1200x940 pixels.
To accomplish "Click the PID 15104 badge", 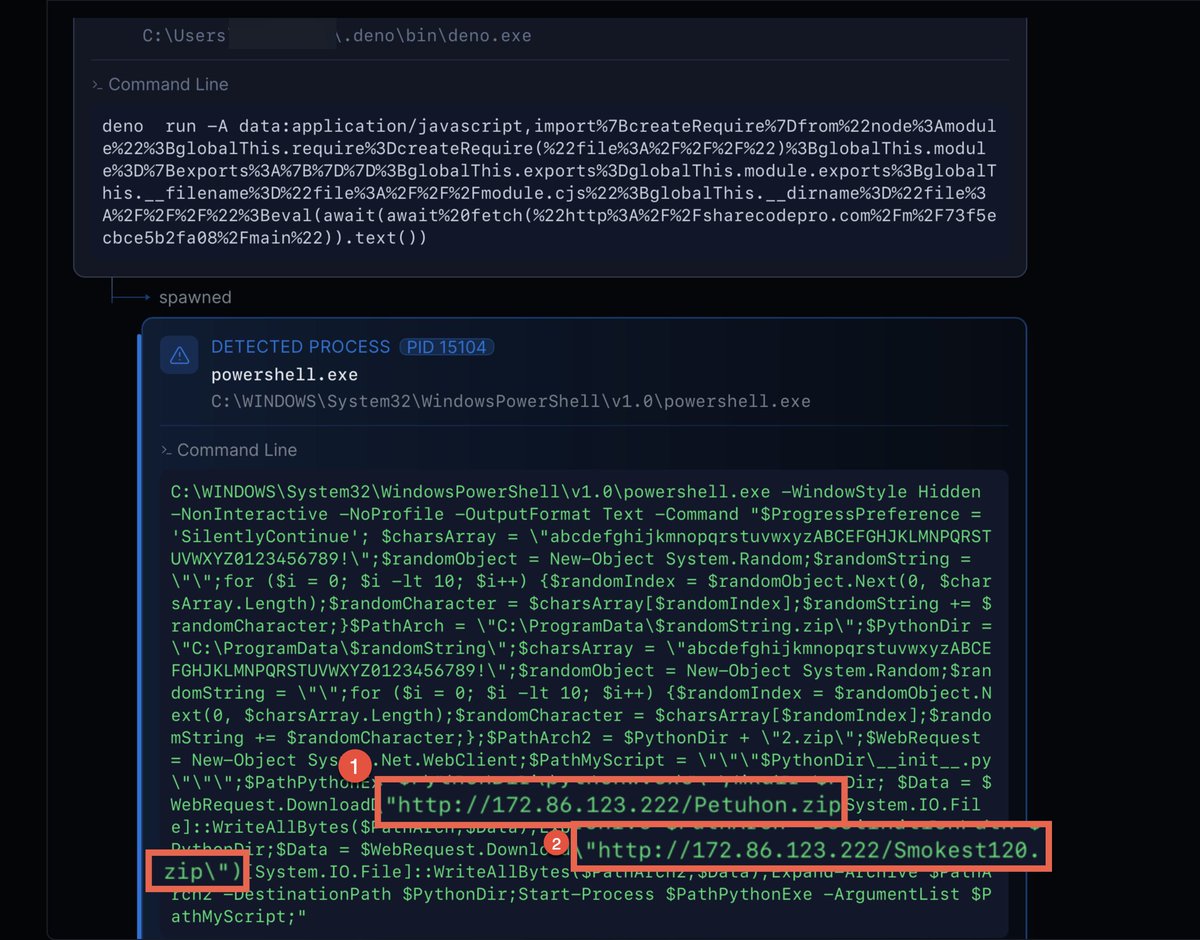I will [x=447, y=347].
